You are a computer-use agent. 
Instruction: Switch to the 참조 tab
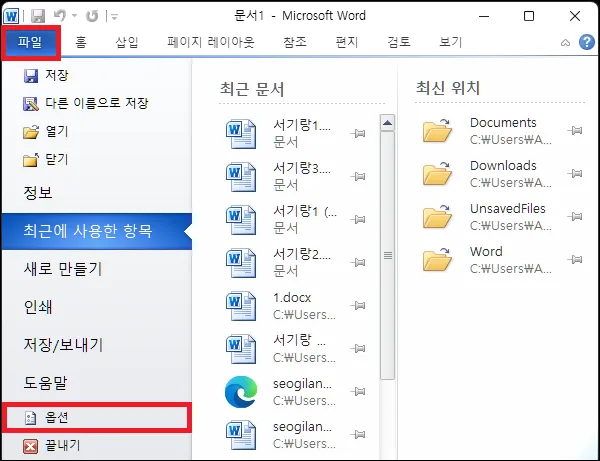(295, 42)
